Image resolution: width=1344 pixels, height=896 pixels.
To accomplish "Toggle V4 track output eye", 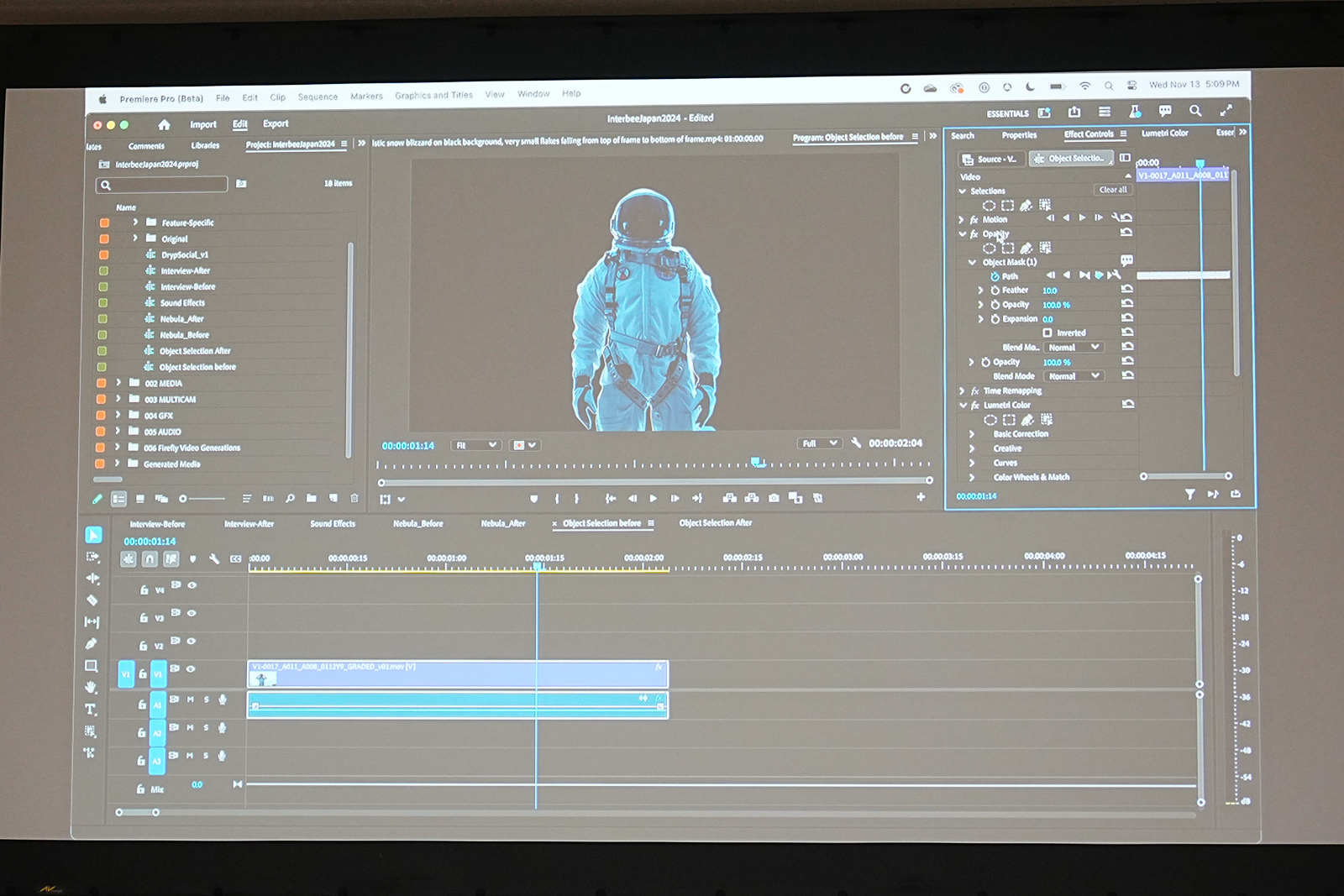I will point(192,585).
